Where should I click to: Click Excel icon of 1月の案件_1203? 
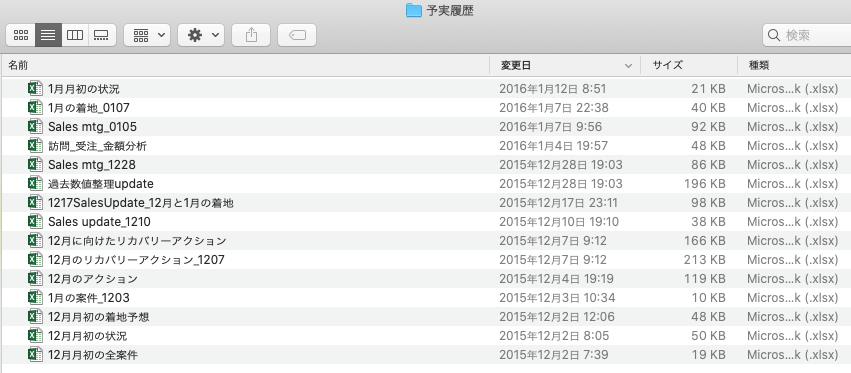click(x=35, y=298)
